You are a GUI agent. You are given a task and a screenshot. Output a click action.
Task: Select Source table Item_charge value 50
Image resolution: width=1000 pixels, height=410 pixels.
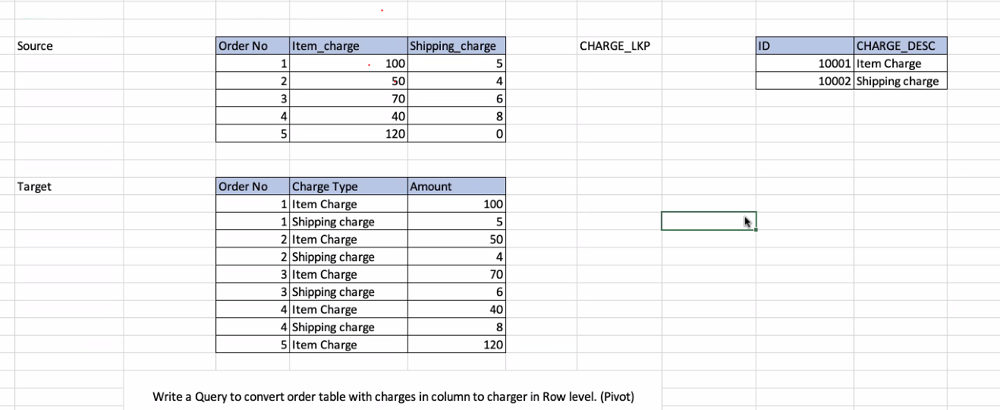pos(348,81)
